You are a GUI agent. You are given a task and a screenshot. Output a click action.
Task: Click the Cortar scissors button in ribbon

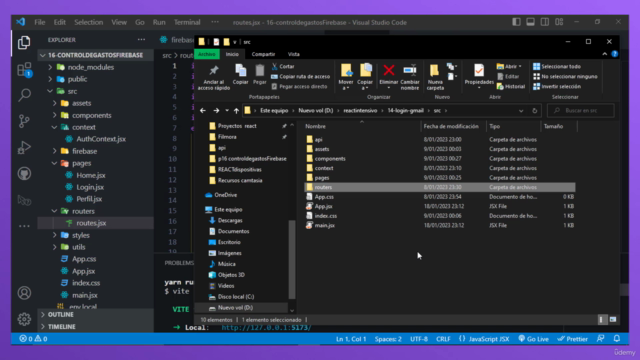pos(282,66)
